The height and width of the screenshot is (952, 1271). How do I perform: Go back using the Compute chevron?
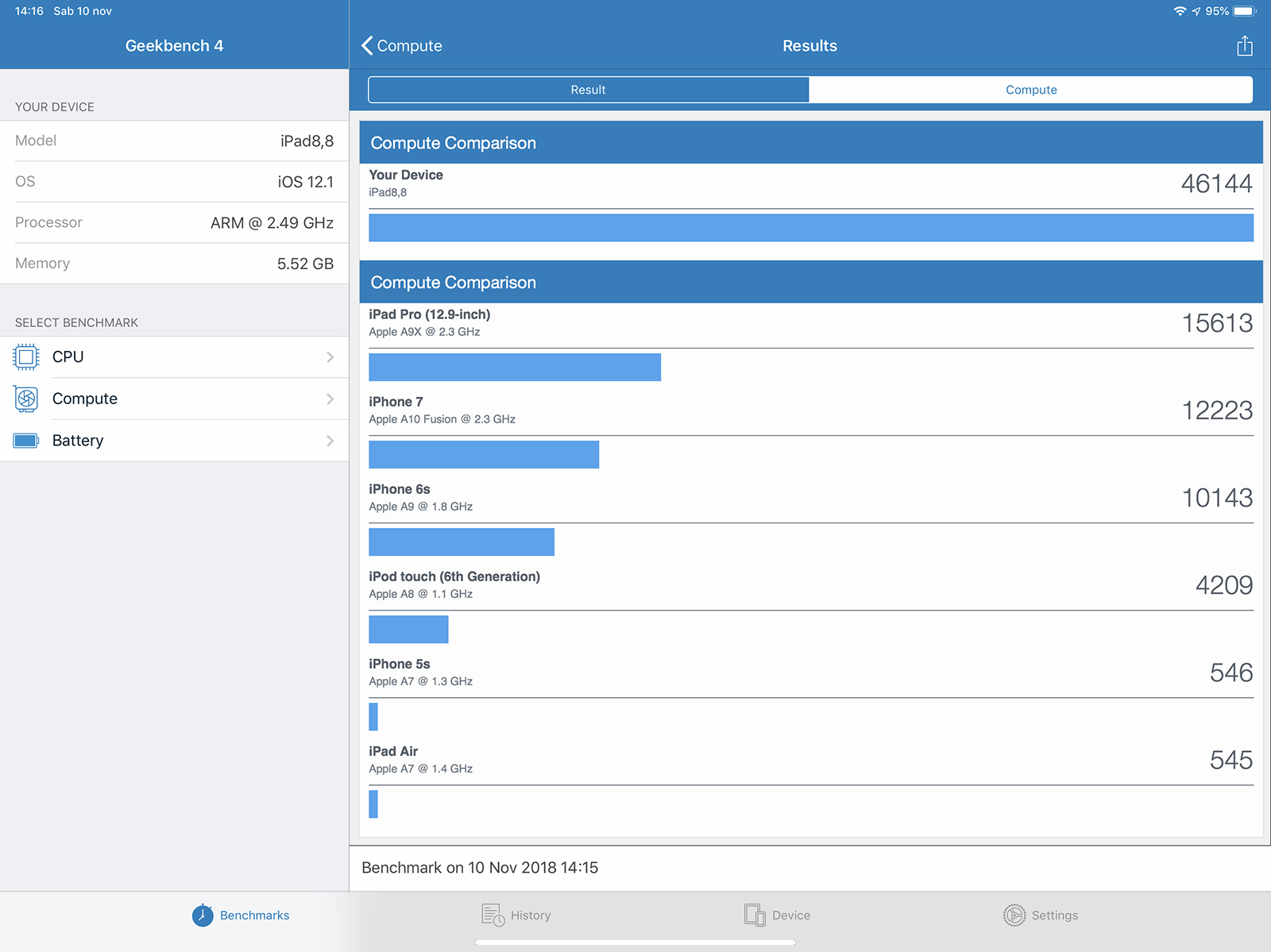pyautogui.click(x=367, y=45)
